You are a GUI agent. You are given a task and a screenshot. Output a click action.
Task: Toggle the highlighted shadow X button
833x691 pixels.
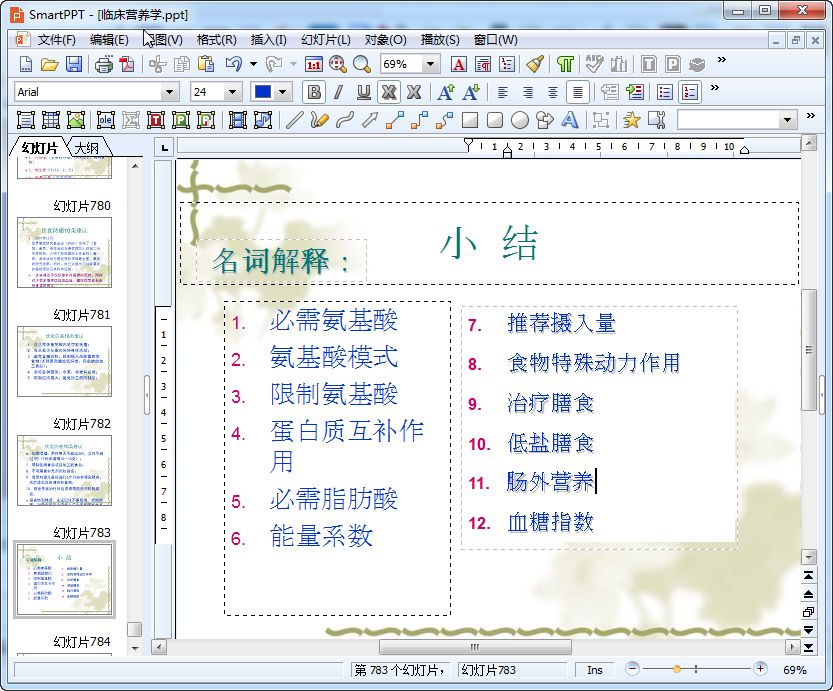point(389,92)
